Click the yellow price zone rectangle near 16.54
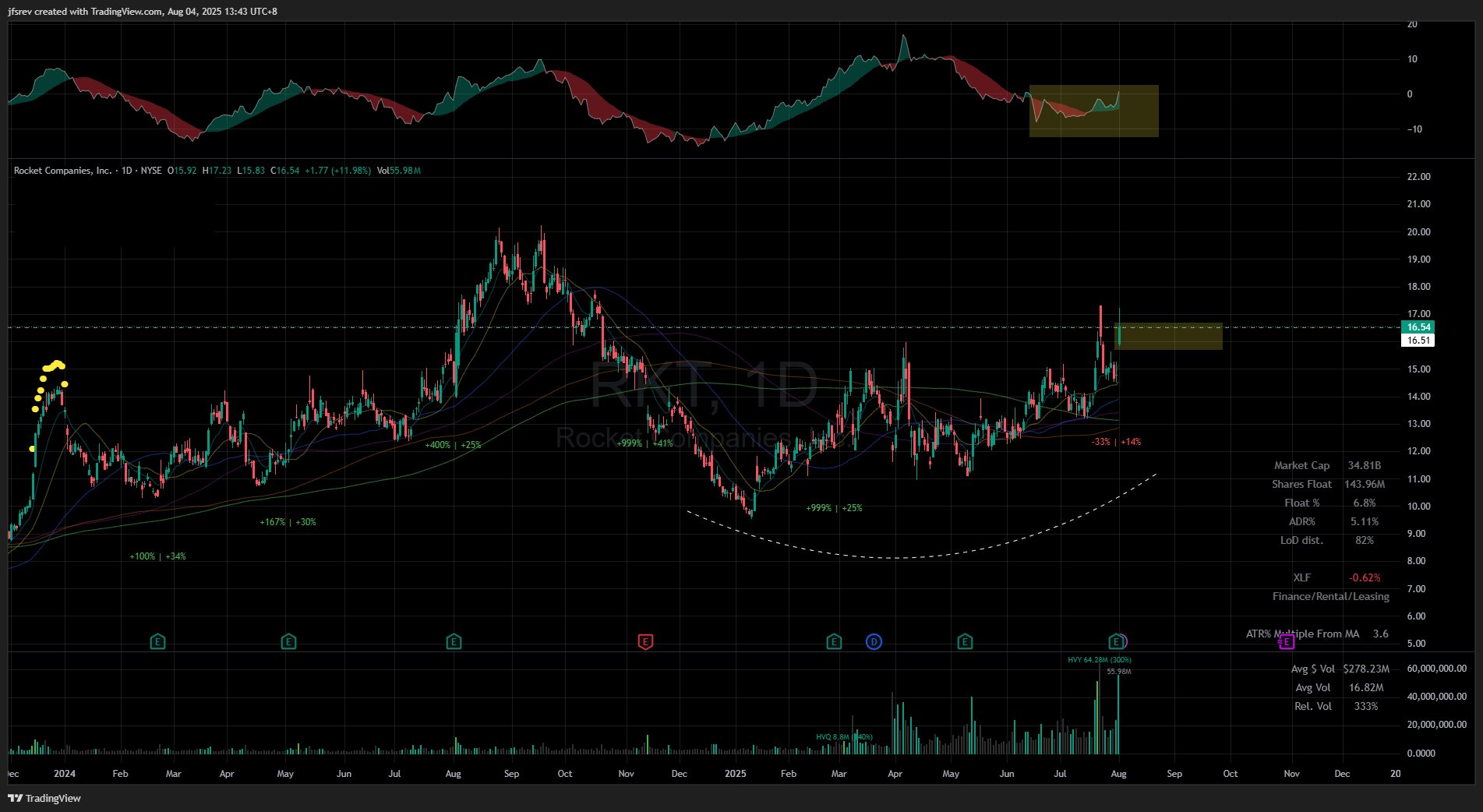 1169,336
